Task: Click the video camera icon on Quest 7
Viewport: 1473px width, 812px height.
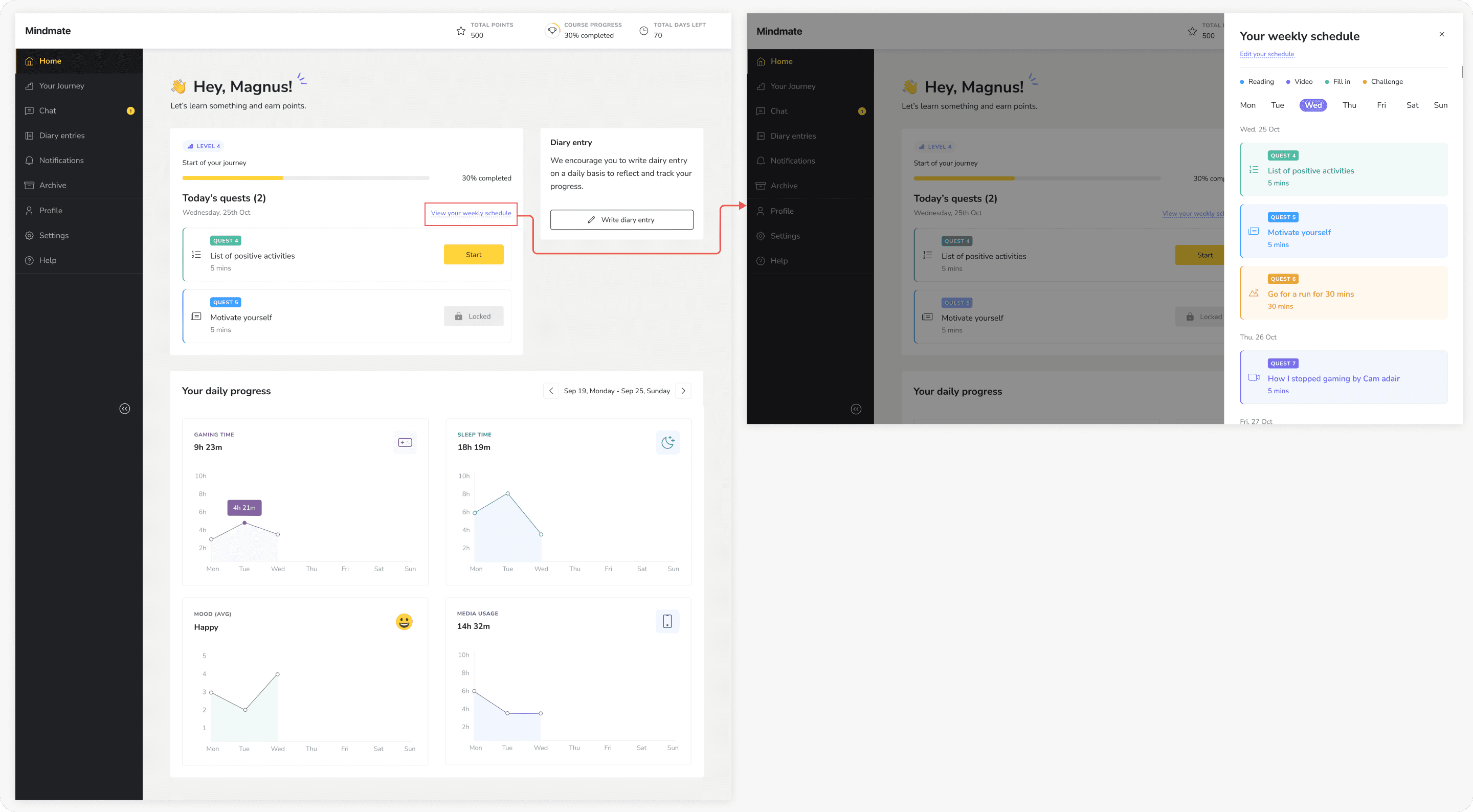Action: click(x=1254, y=377)
